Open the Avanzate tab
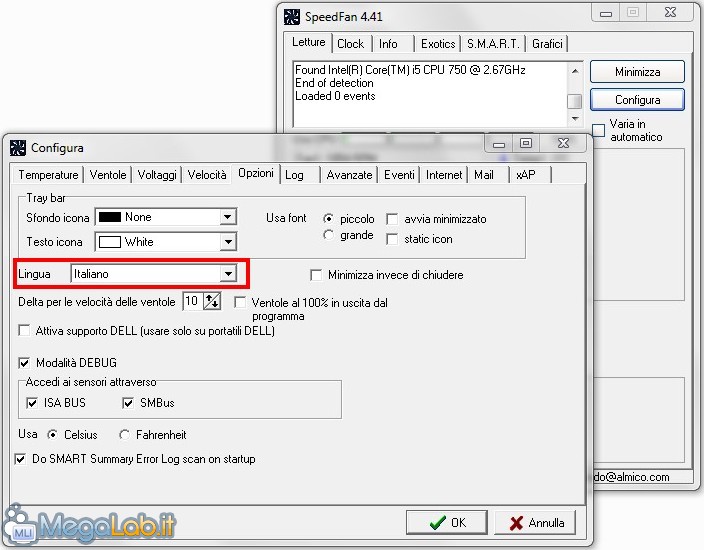This screenshot has width=704, height=550. click(349, 175)
